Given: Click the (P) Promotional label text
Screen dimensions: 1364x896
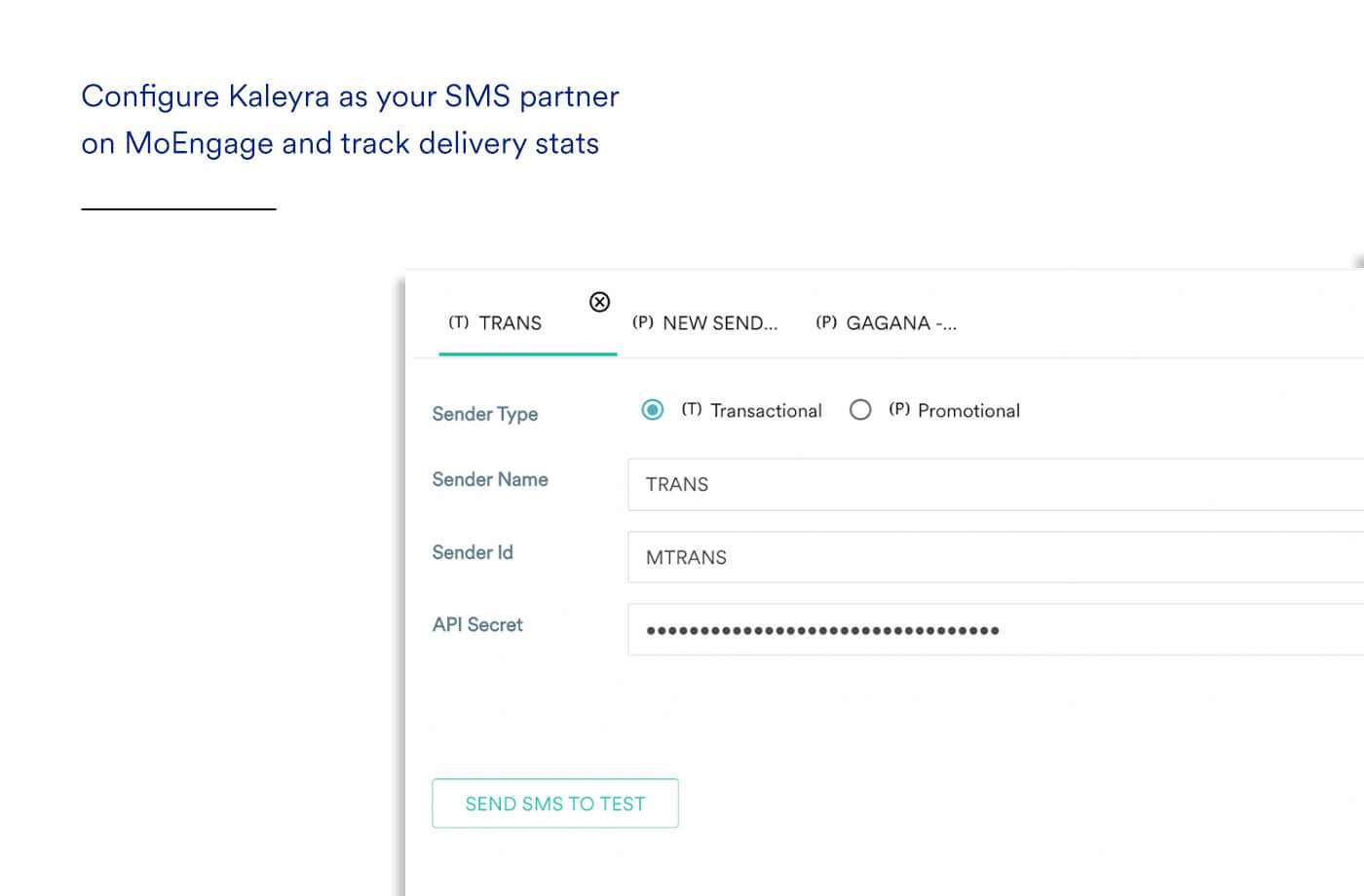Looking at the screenshot, I should click(x=954, y=411).
